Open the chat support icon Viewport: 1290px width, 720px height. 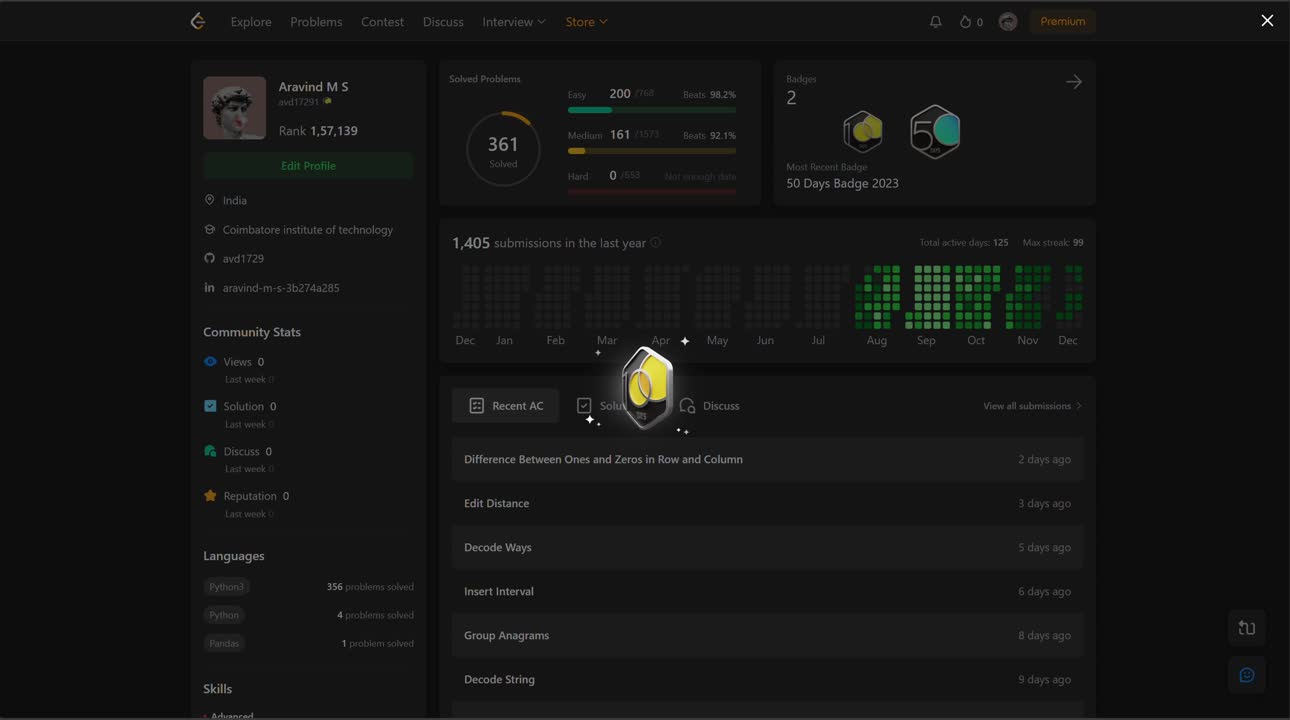pos(1247,675)
